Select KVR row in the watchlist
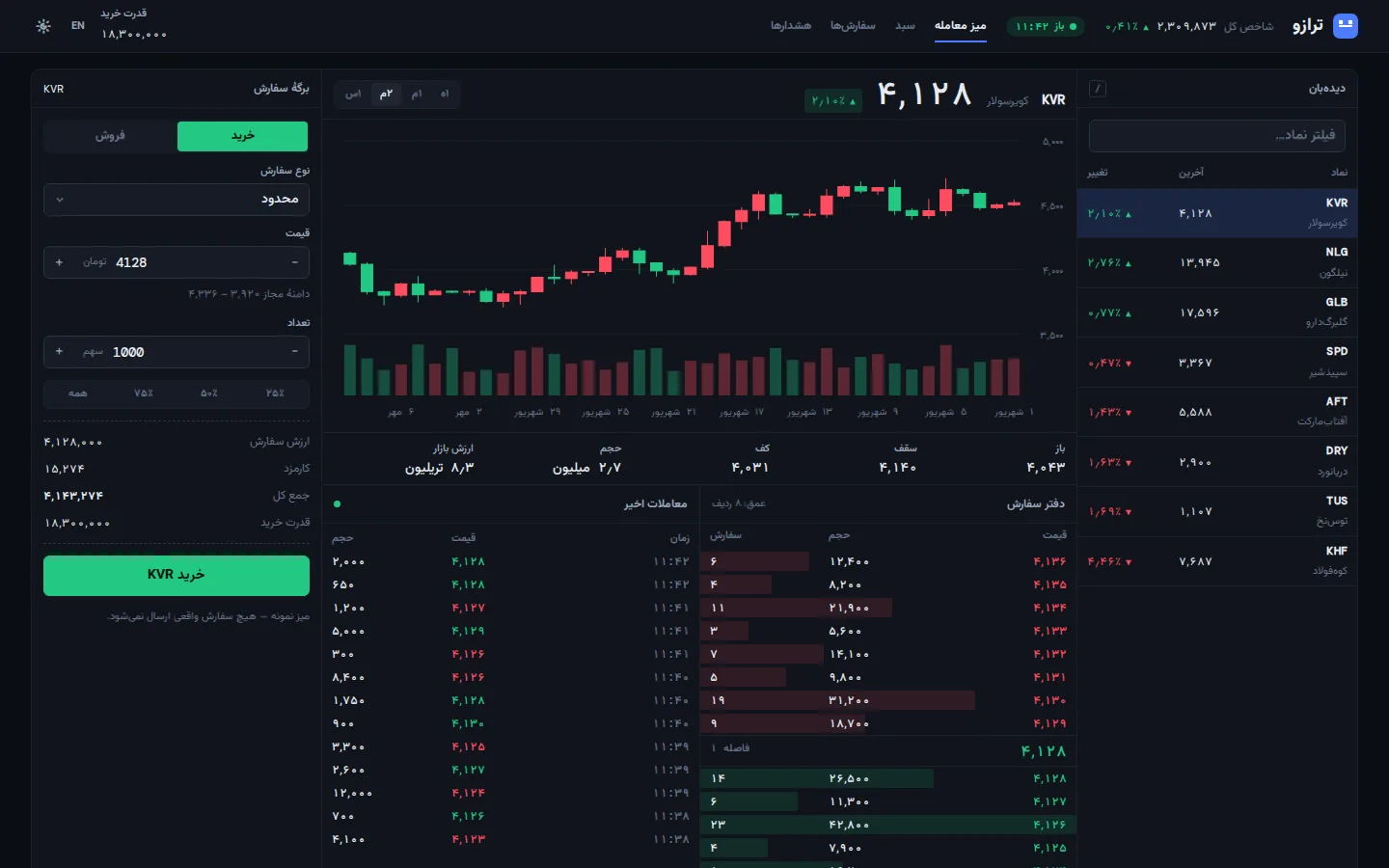 [1217, 213]
